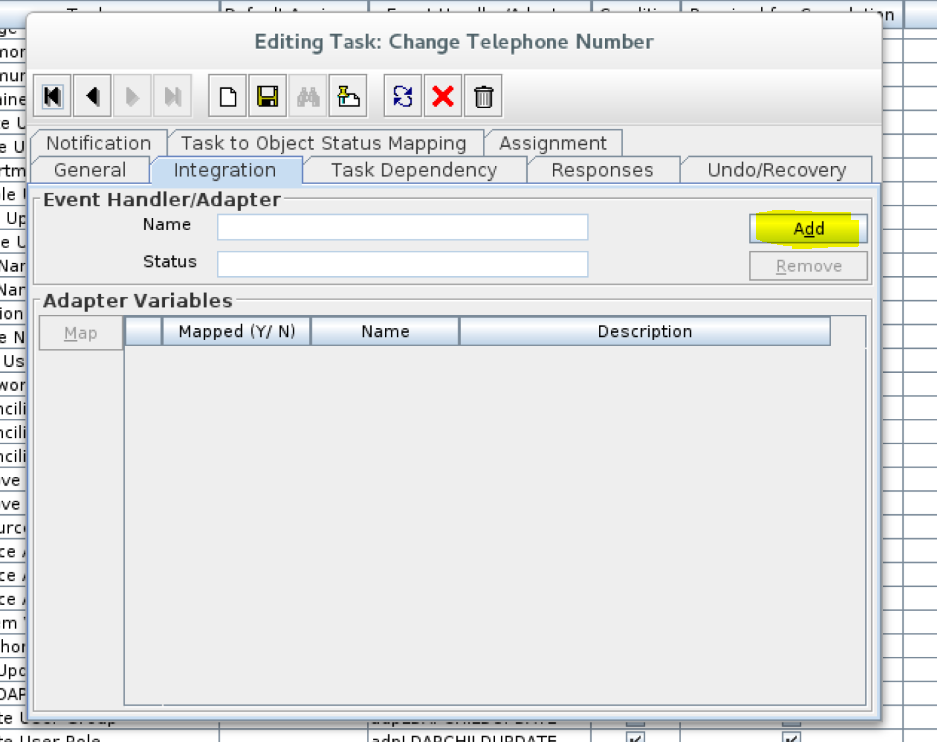Image resolution: width=937 pixels, height=742 pixels.
Task: Open the Task to Object Status Mapping tab
Action: 325,143
